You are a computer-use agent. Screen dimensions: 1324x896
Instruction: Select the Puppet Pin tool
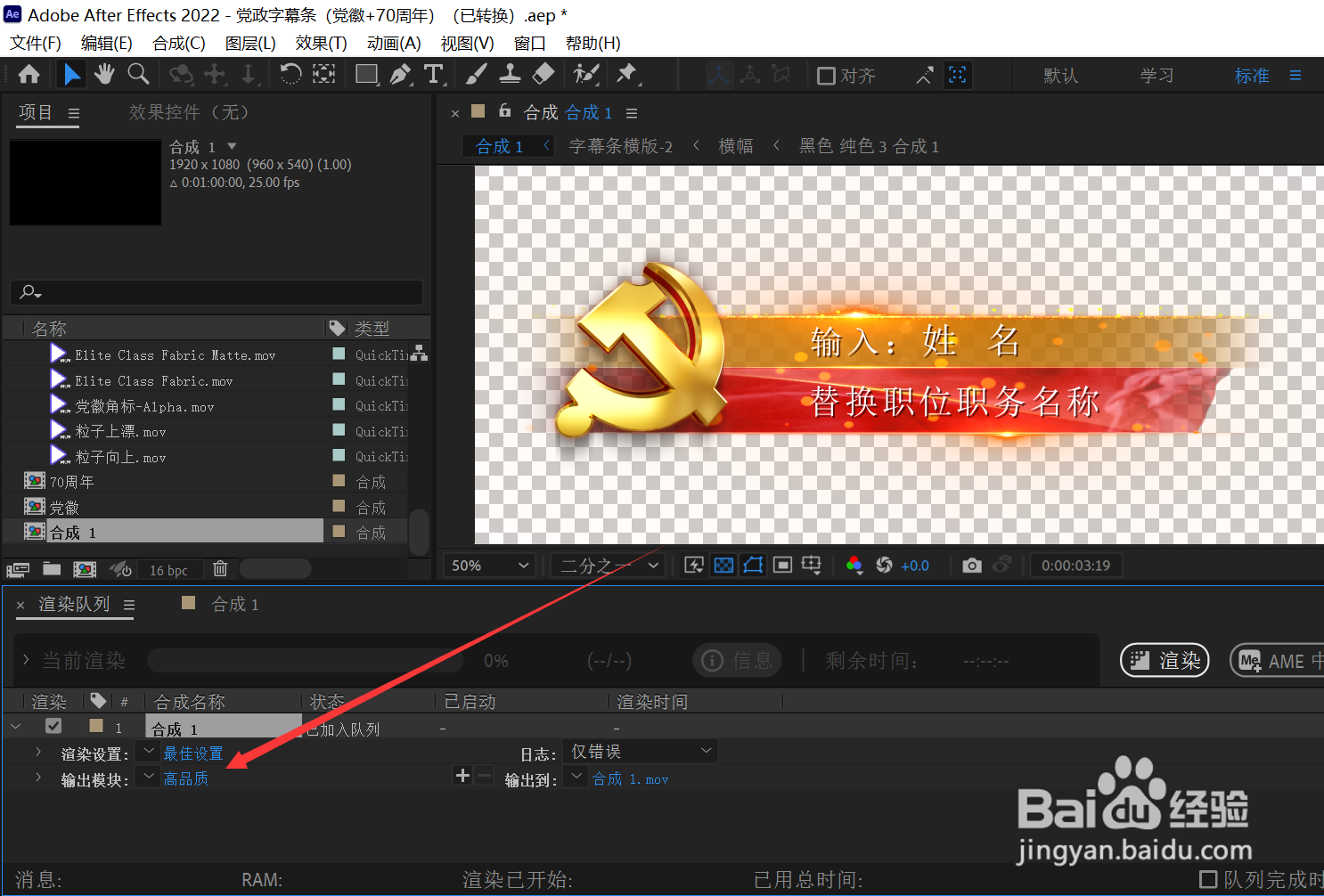pos(627,75)
